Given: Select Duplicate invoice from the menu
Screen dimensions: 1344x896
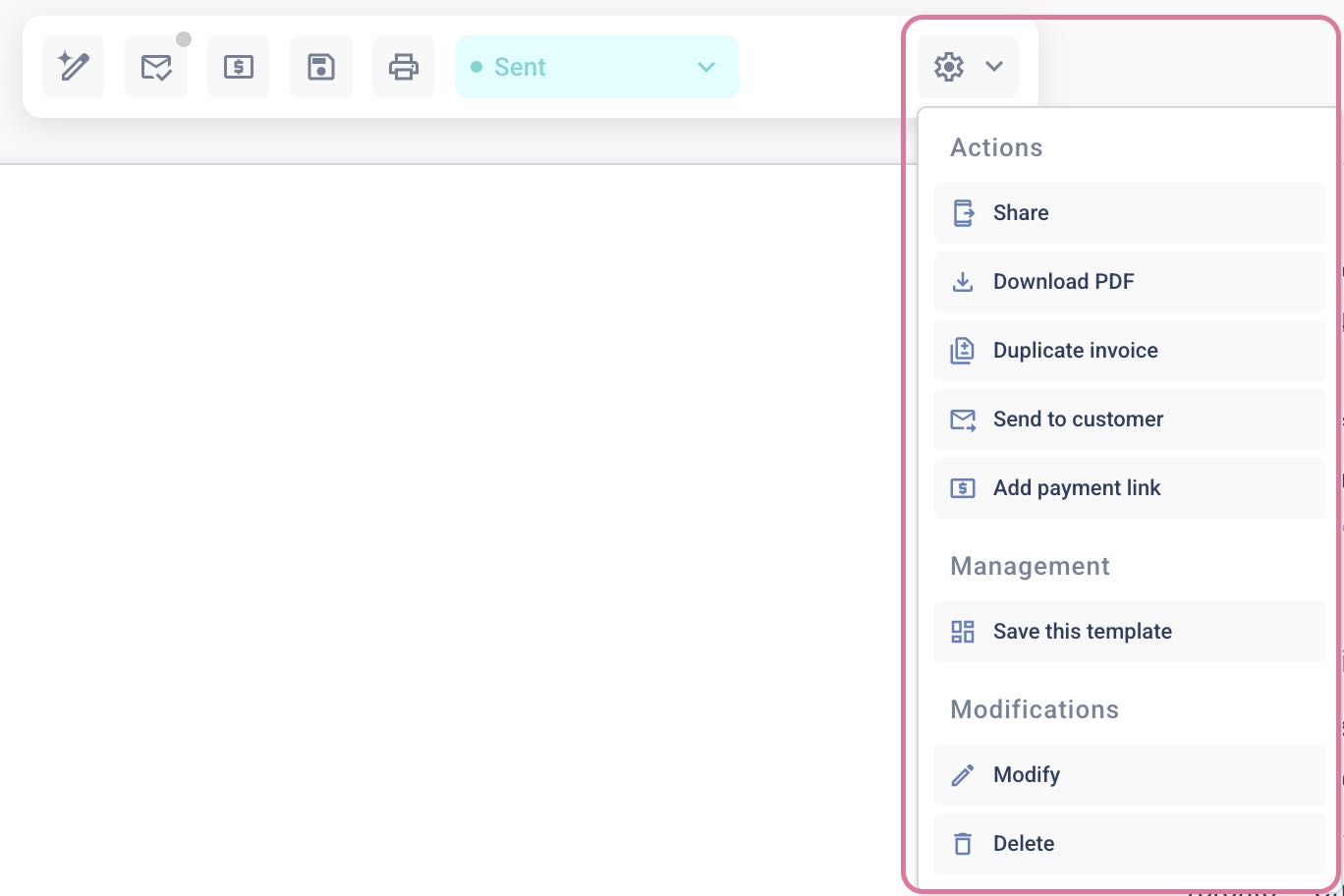Looking at the screenshot, I should click(x=1076, y=350).
